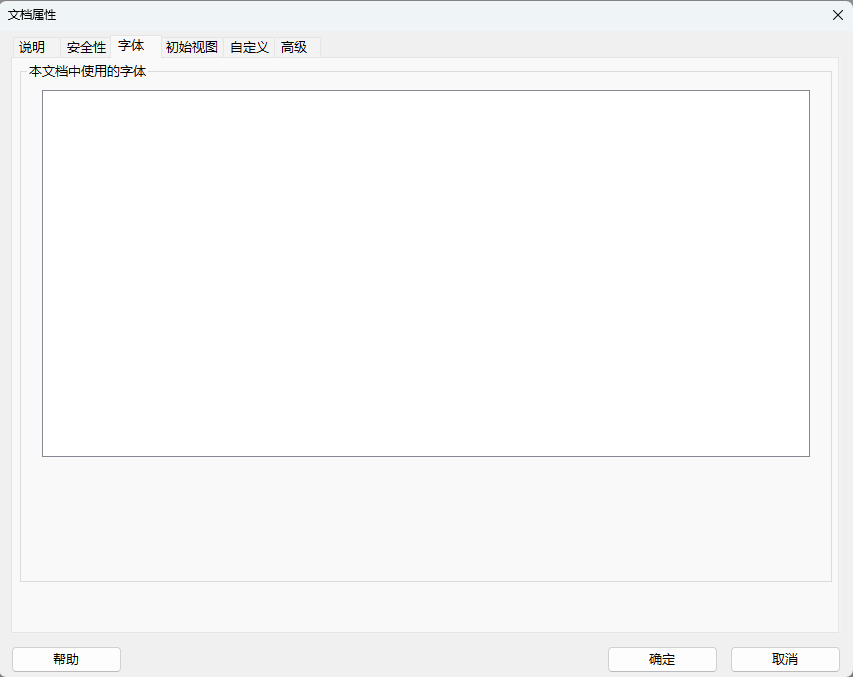
Task: Click the 本文档中使用的字体 group label
Action: click(x=88, y=72)
